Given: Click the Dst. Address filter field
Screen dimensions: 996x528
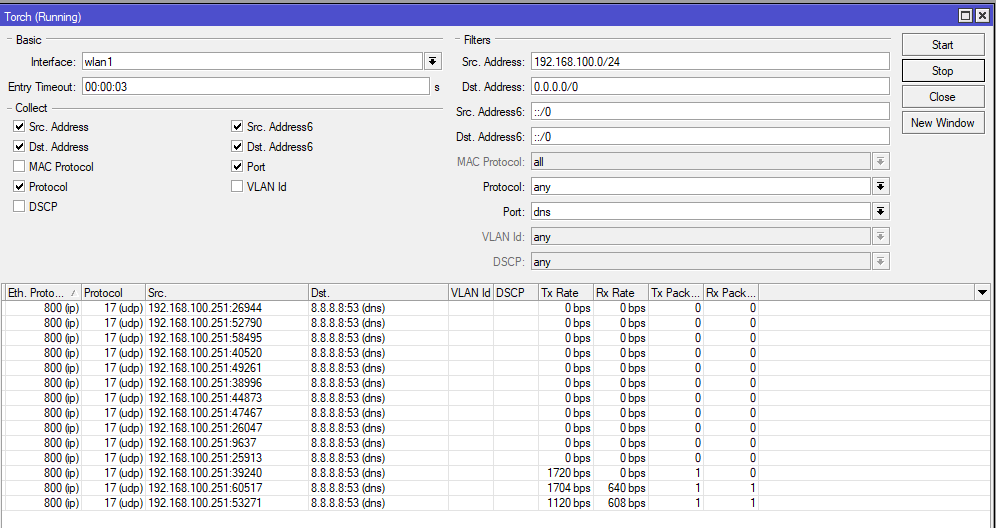Looking at the screenshot, I should tap(710, 86).
